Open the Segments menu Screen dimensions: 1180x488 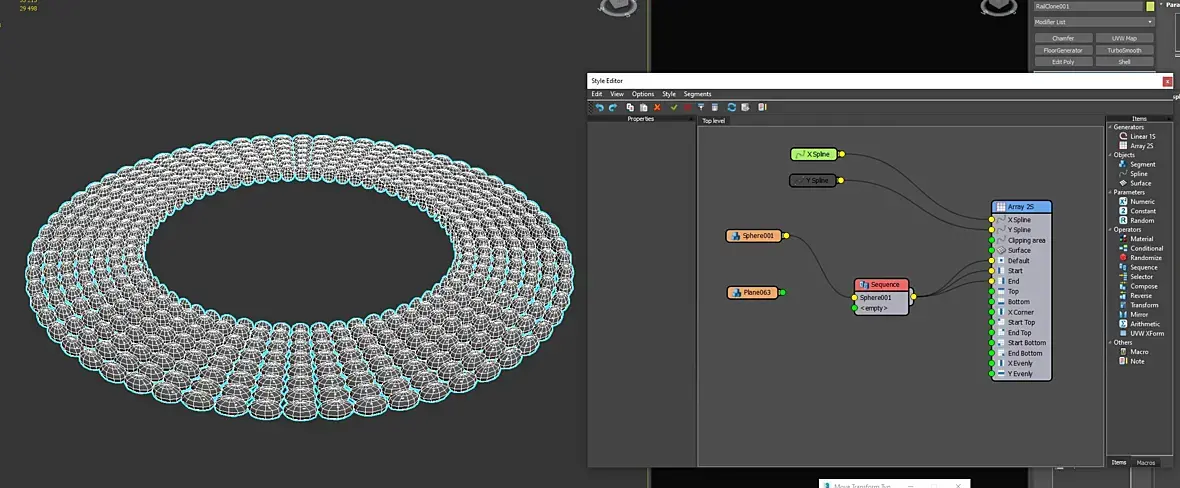click(x=698, y=94)
